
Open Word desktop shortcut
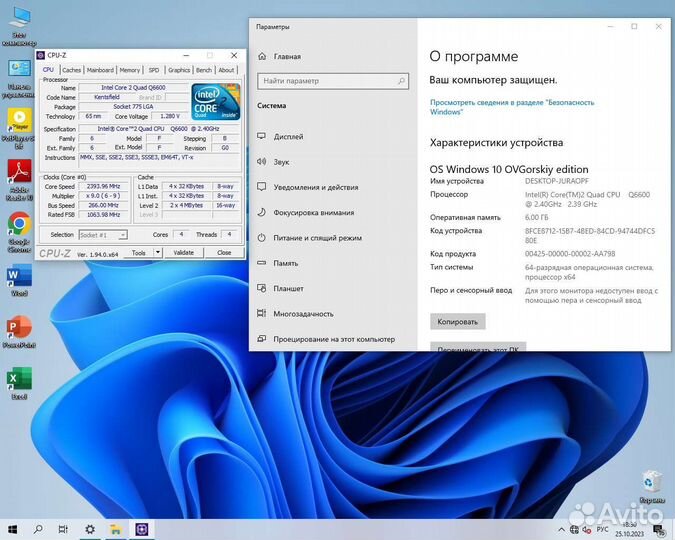tap(19, 281)
